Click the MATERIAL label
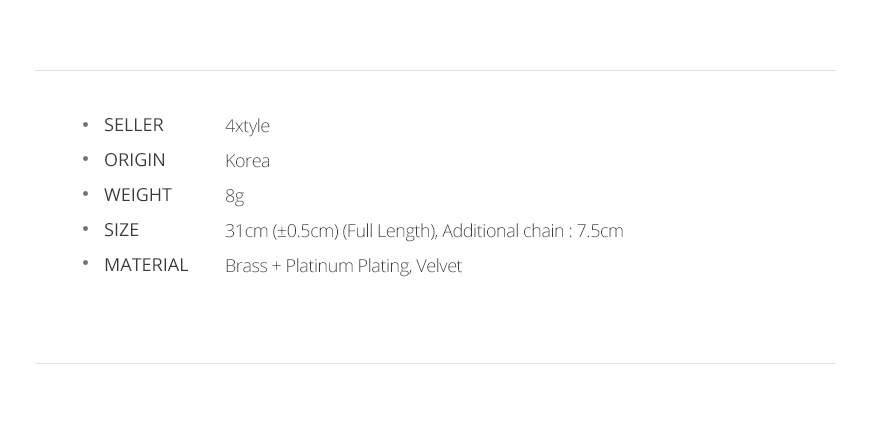This screenshot has height=437, width=873. click(146, 265)
